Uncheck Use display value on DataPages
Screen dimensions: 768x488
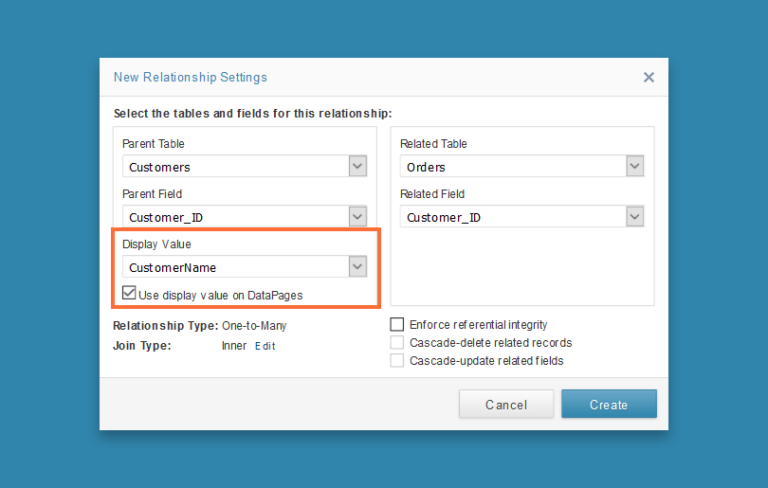[129, 293]
